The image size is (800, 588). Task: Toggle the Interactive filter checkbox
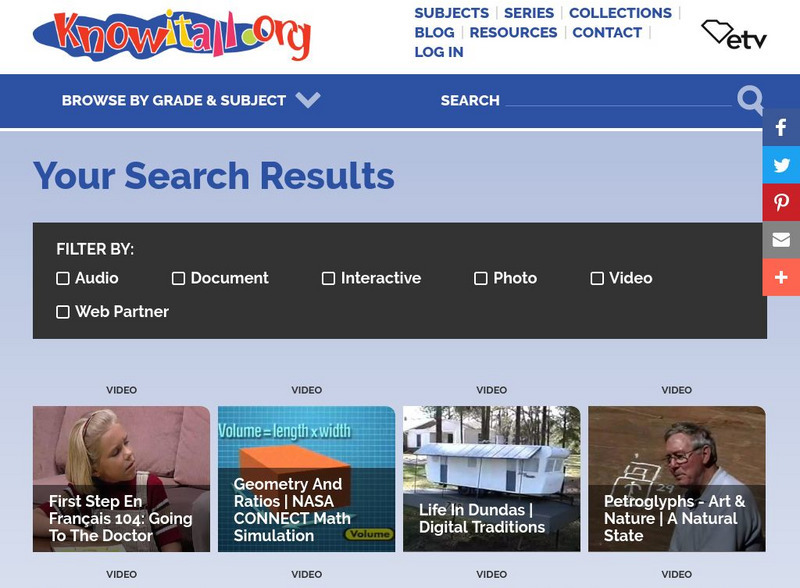(x=329, y=278)
